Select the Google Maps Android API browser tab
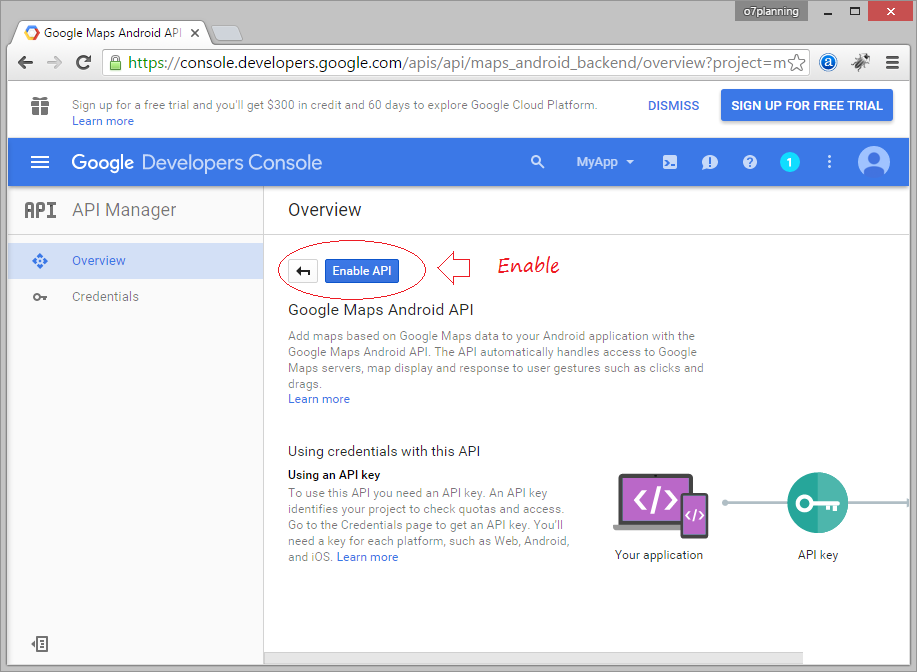Image resolution: width=917 pixels, height=672 pixels. (112, 33)
